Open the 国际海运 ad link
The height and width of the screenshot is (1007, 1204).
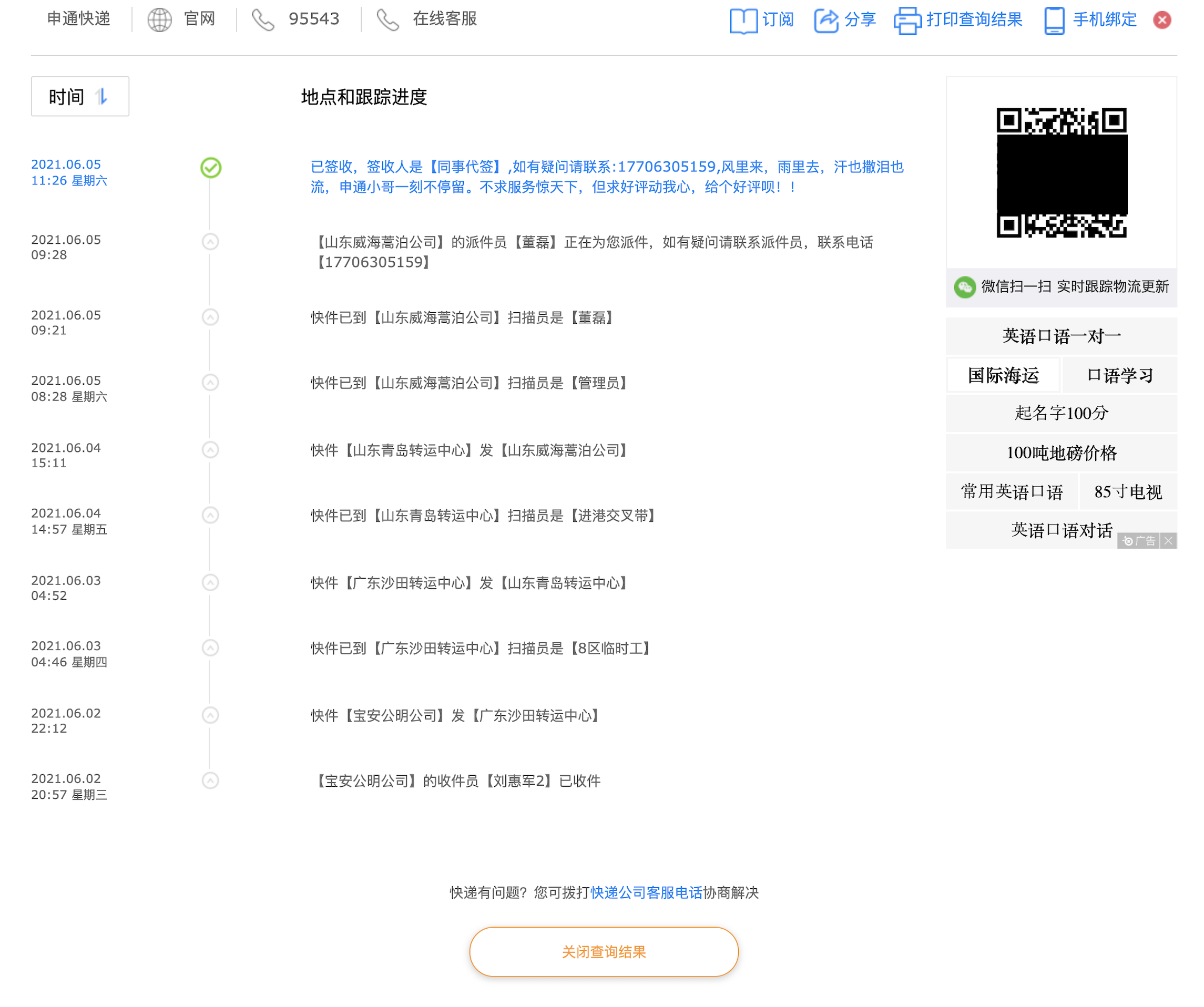(1003, 375)
